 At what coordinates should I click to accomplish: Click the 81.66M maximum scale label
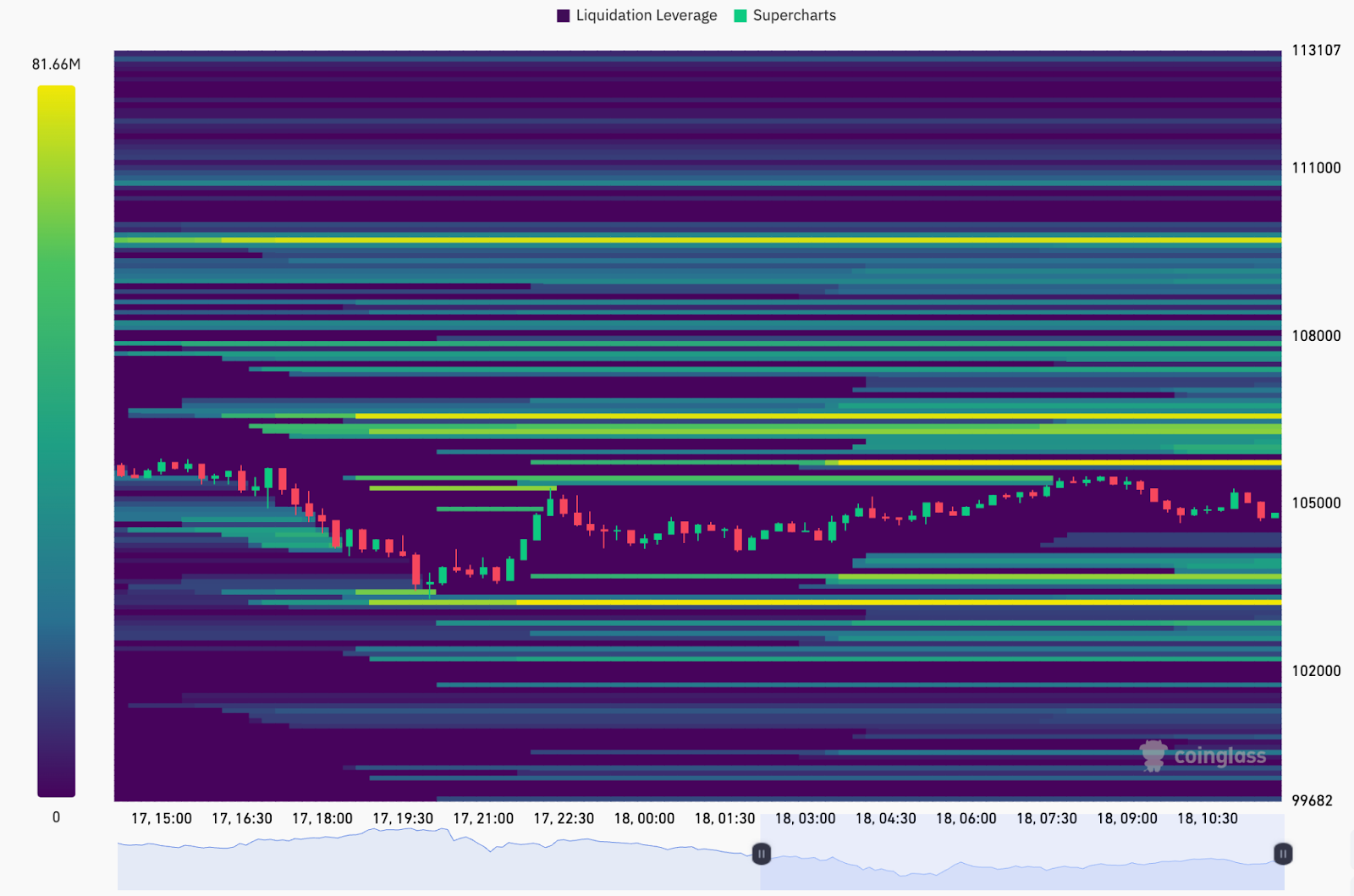(x=56, y=64)
